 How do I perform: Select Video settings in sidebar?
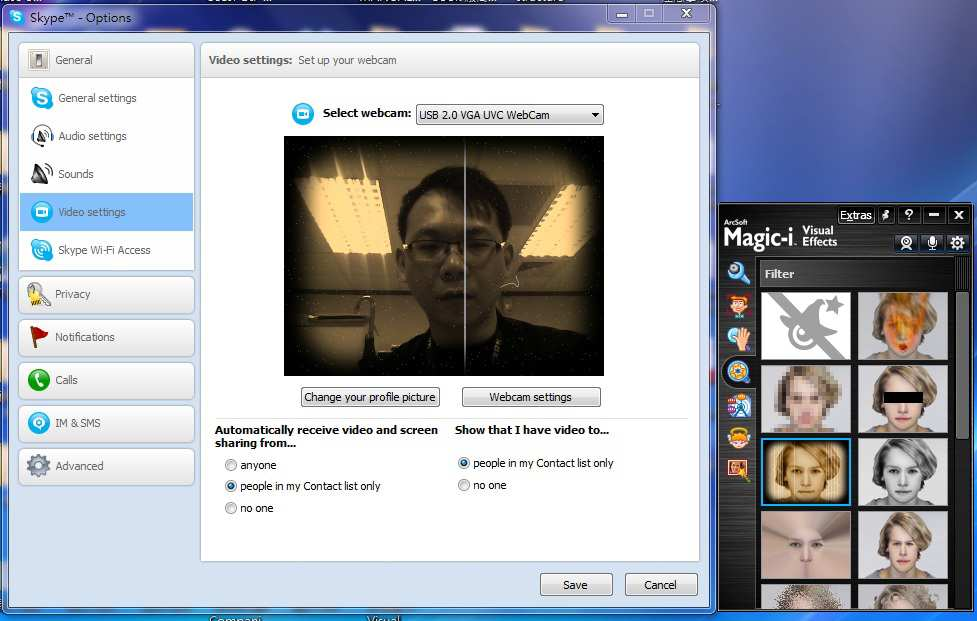click(x=107, y=212)
